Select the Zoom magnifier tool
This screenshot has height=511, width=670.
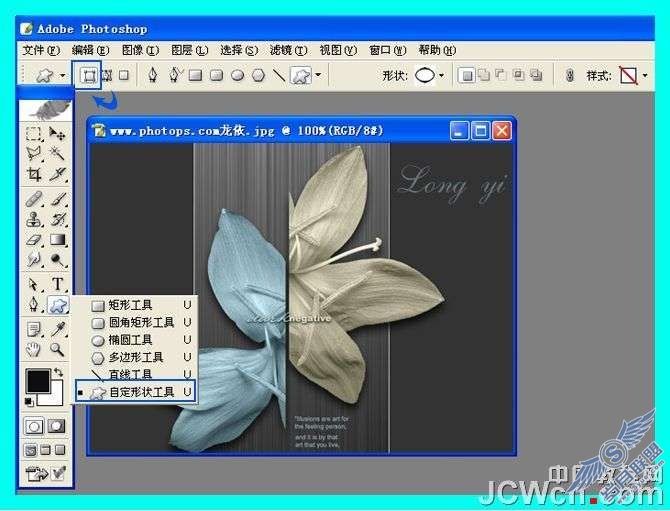(x=57, y=349)
